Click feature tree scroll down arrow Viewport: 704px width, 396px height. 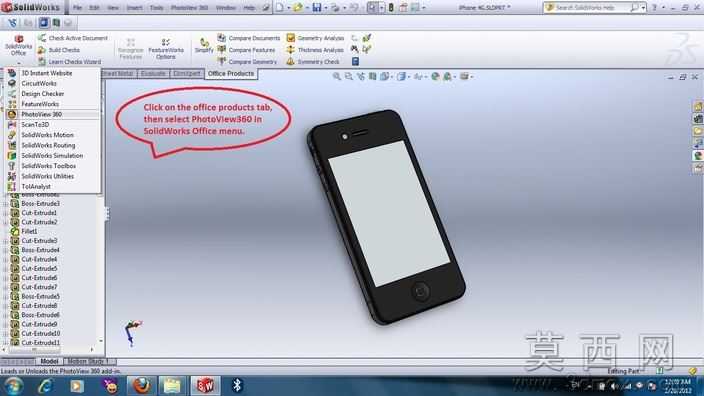click(x=101, y=341)
